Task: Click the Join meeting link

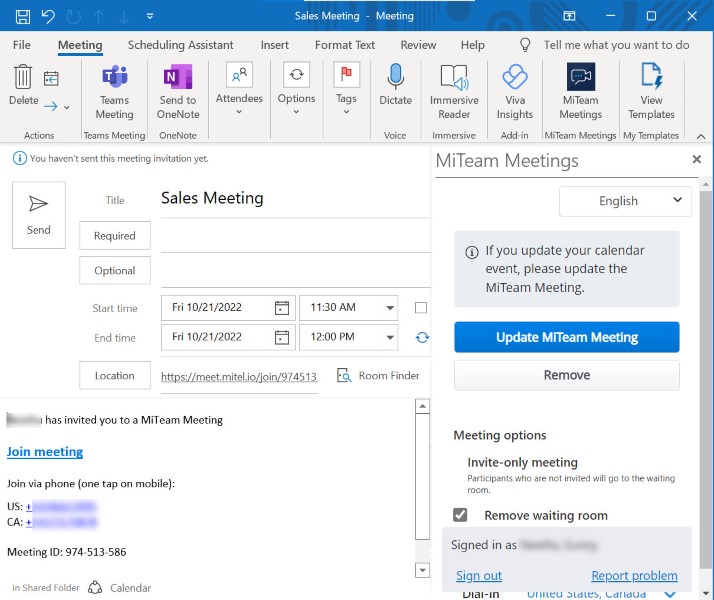Action: click(x=45, y=452)
